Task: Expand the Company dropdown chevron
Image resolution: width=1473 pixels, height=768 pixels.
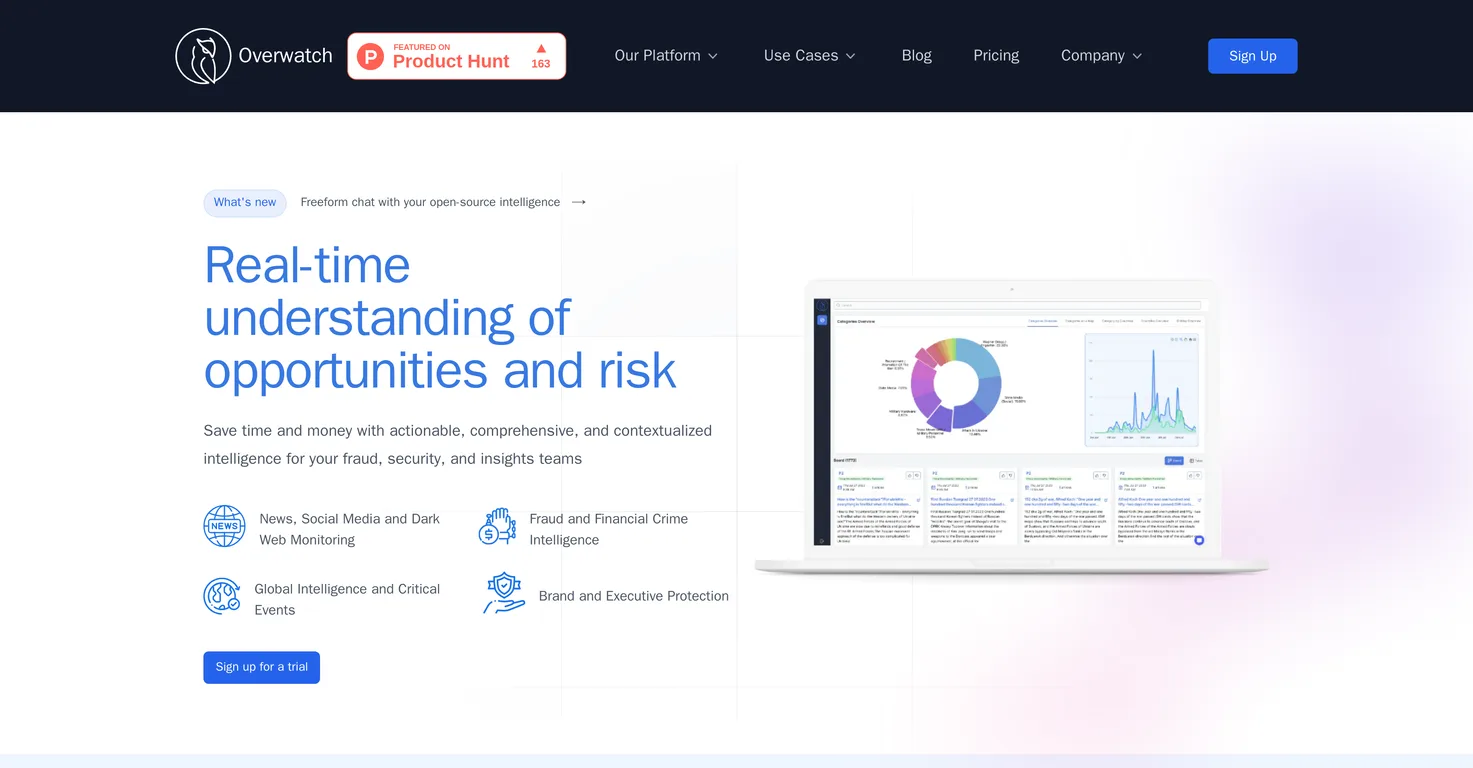Action: point(1137,56)
